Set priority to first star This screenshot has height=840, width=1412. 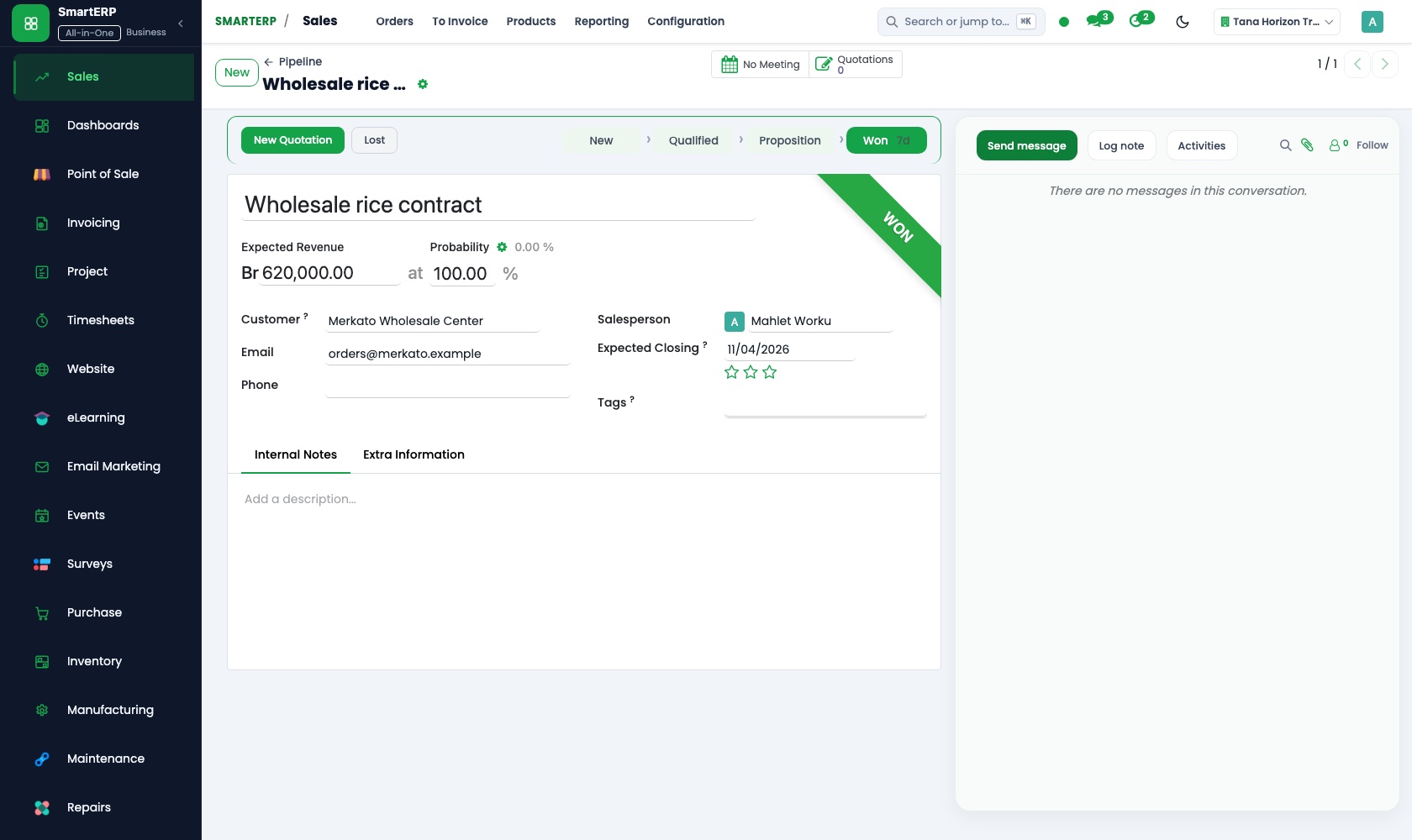[731, 372]
